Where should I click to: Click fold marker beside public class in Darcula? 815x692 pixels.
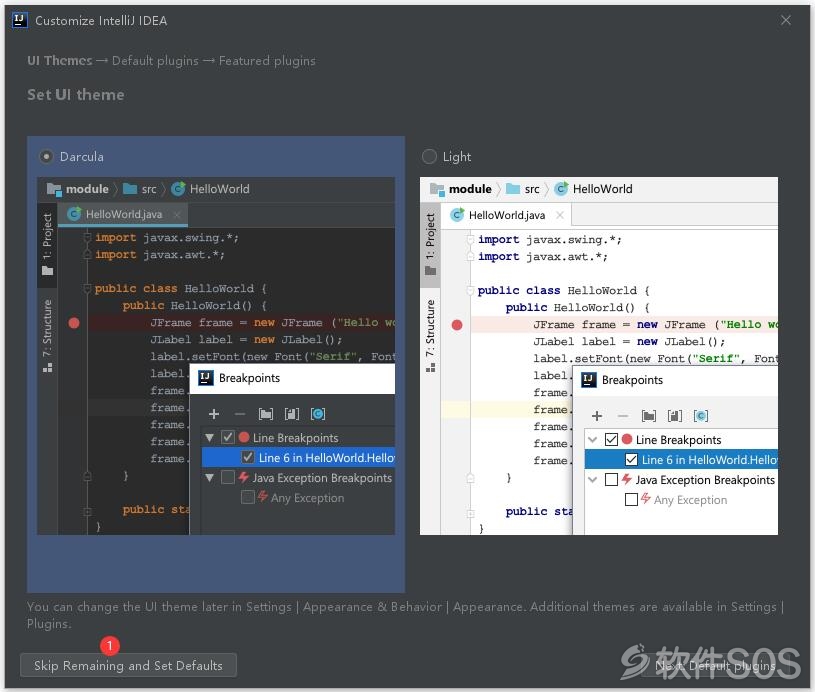[87, 289]
